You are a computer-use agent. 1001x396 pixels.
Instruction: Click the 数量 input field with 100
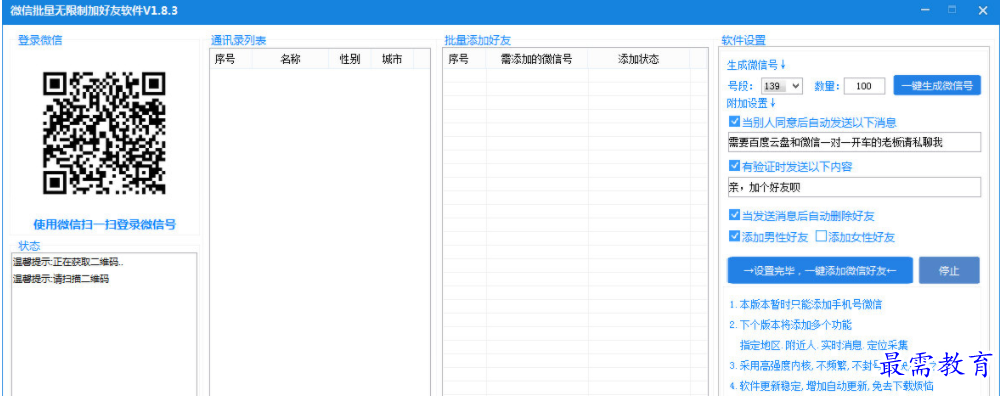pyautogui.click(x=864, y=86)
